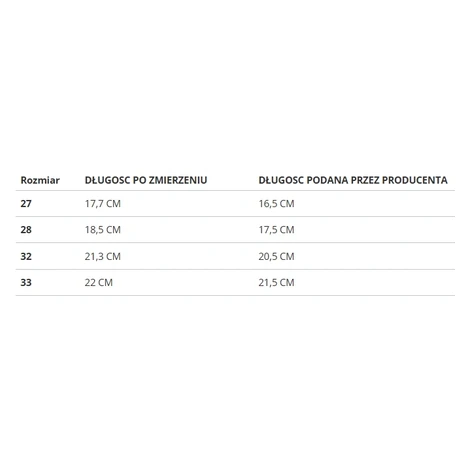Click the 21,3 CM measured value
The width and height of the screenshot is (470, 470).
pos(103,256)
